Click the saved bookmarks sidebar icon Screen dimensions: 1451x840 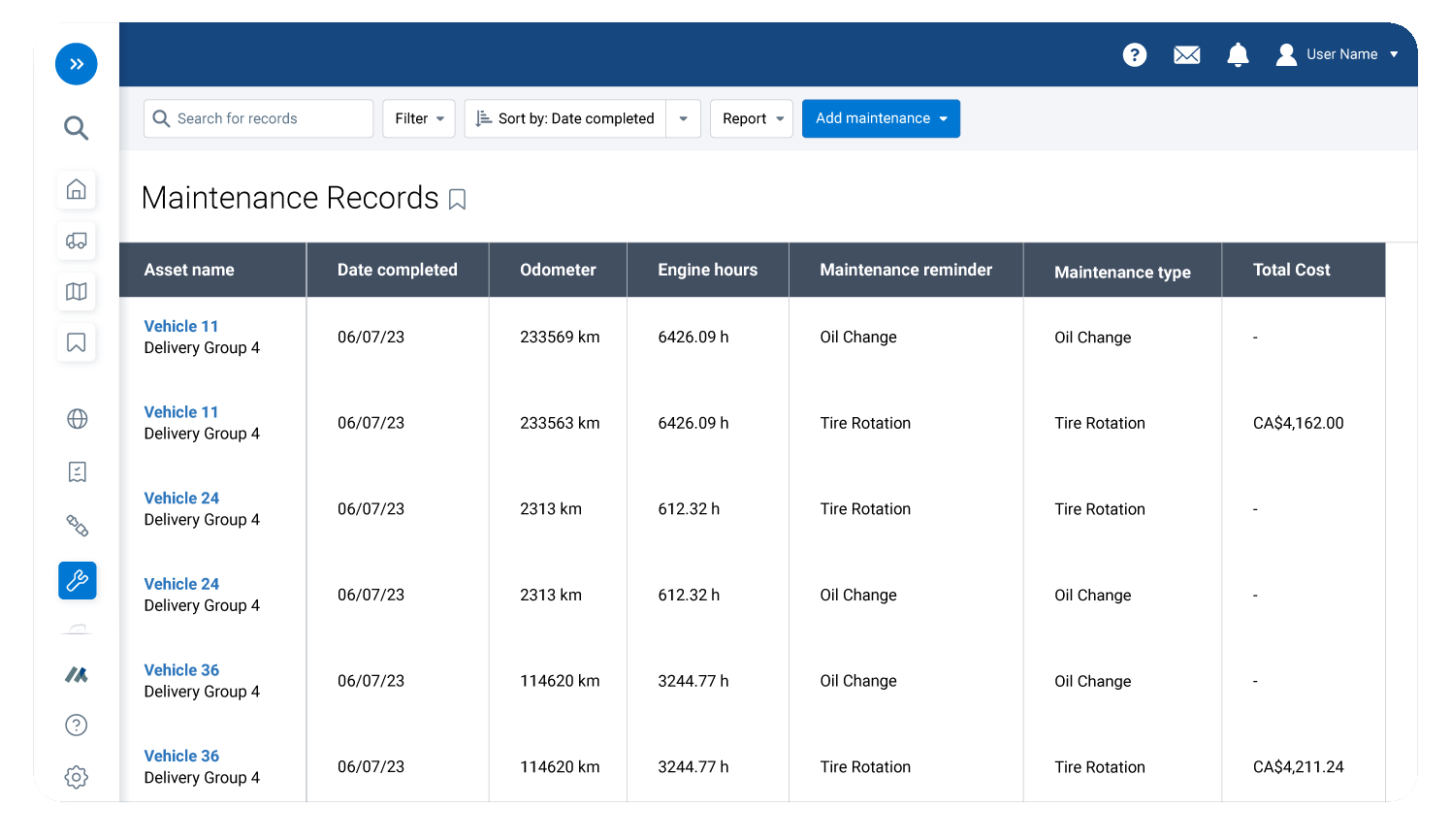(x=76, y=342)
